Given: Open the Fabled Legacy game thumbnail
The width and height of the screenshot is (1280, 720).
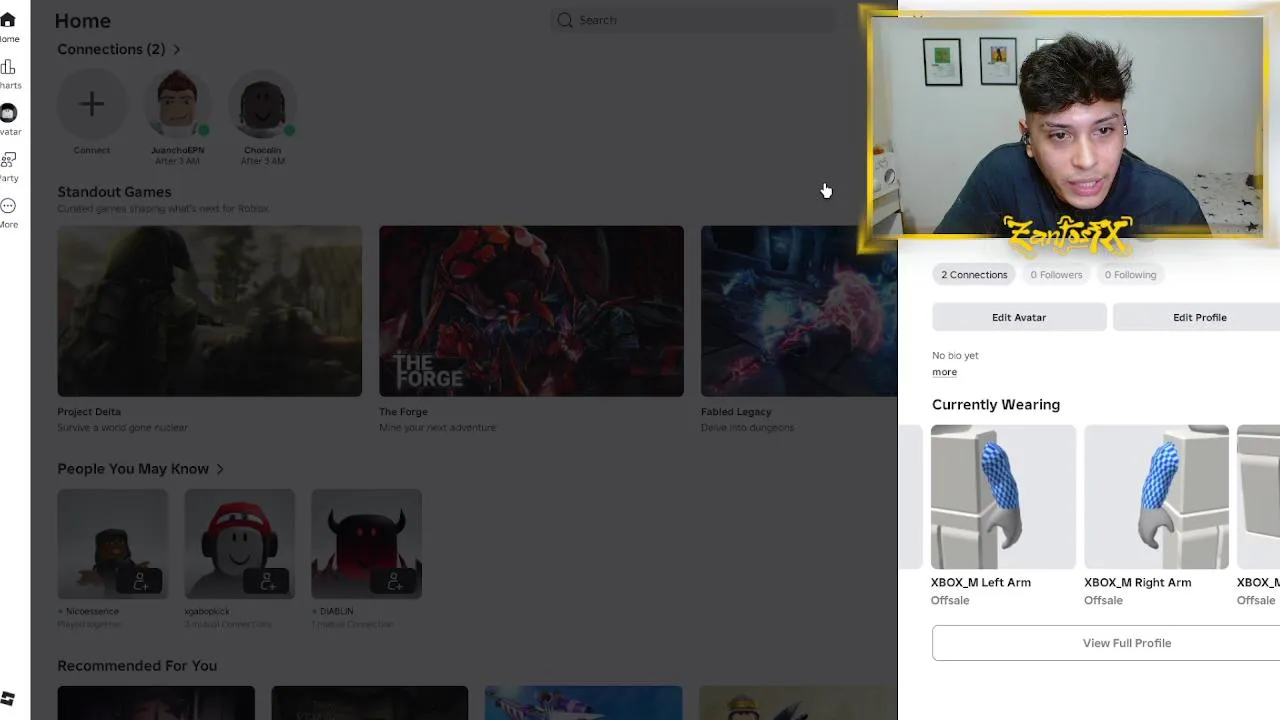Looking at the screenshot, I should 799,311.
